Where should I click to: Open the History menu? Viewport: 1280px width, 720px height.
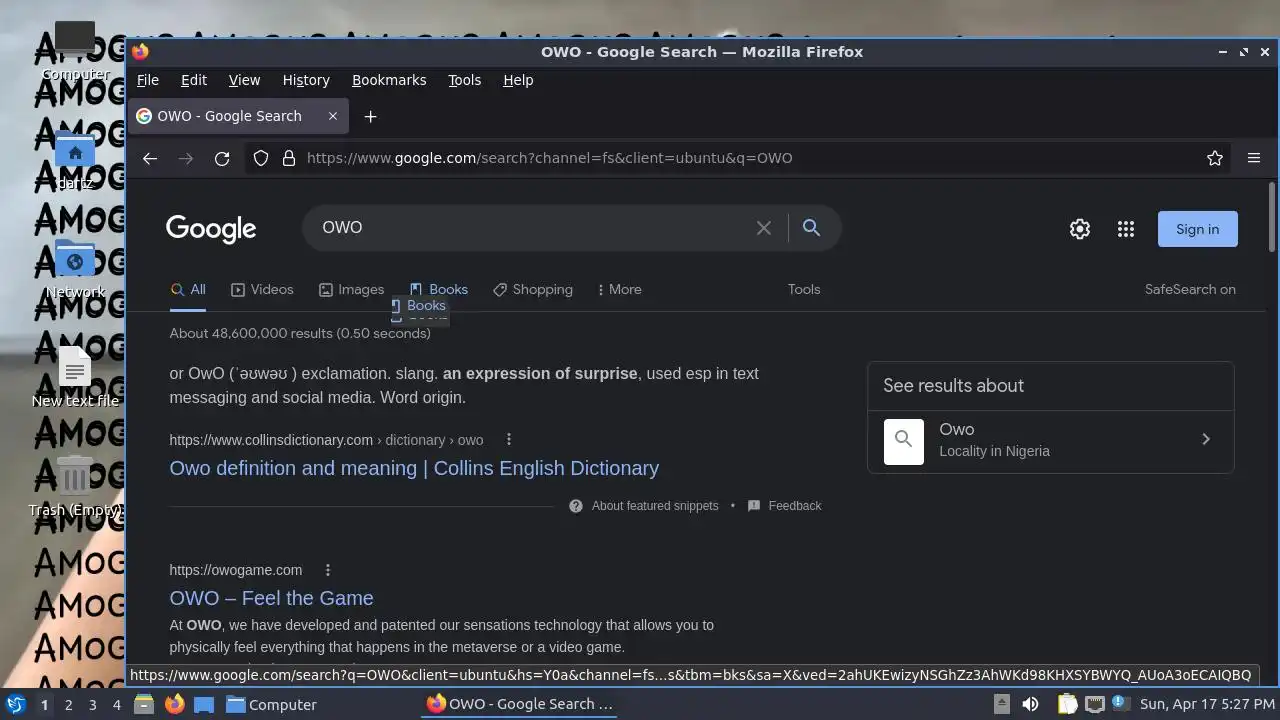click(x=306, y=80)
